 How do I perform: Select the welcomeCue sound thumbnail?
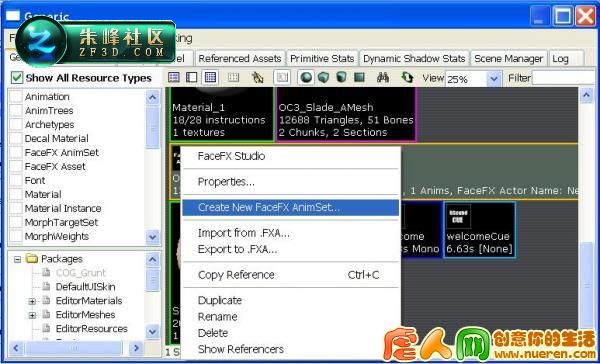pyautogui.click(x=479, y=229)
